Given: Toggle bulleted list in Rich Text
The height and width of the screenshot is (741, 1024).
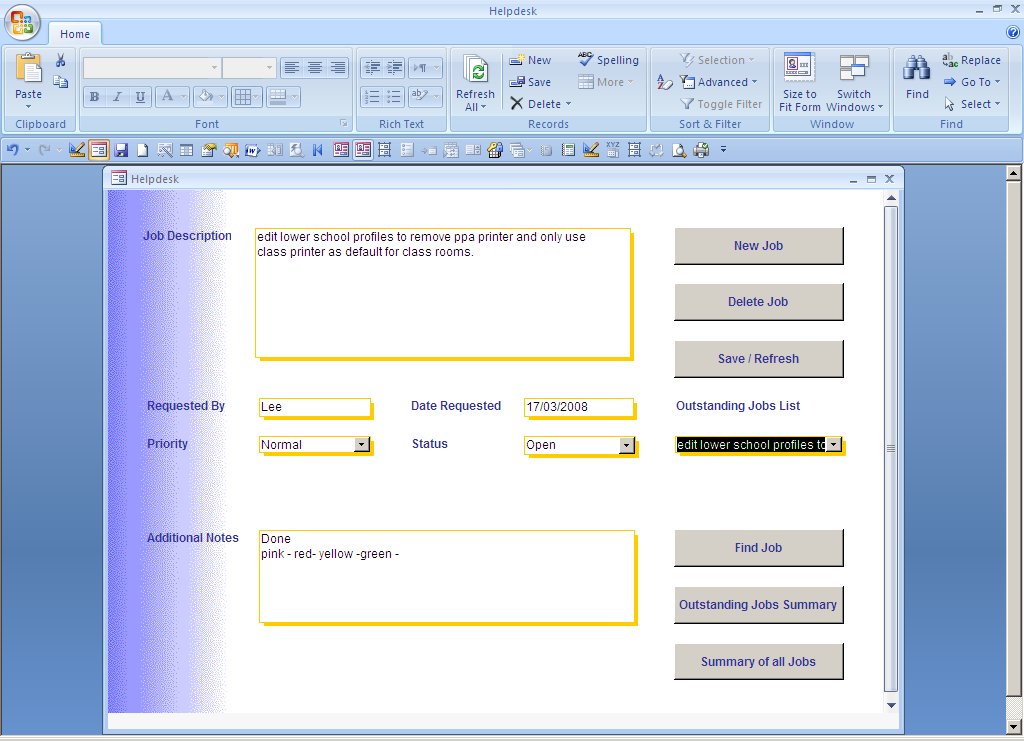Looking at the screenshot, I should (x=394, y=97).
